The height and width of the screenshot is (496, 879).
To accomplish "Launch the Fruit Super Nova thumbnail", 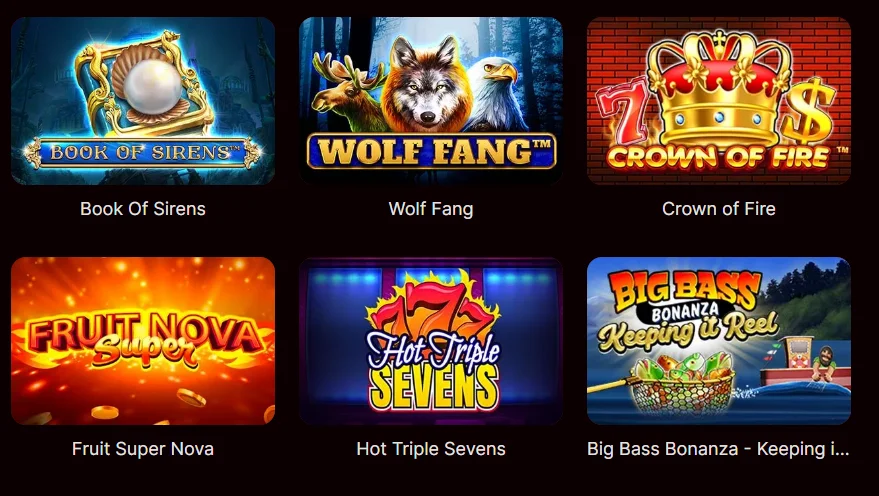I will [143, 341].
